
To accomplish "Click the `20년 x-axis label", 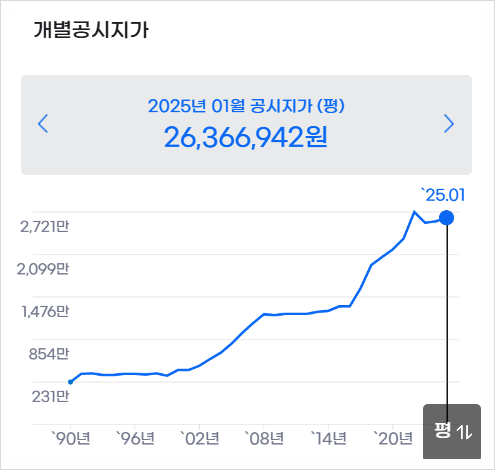I will pos(393,438).
